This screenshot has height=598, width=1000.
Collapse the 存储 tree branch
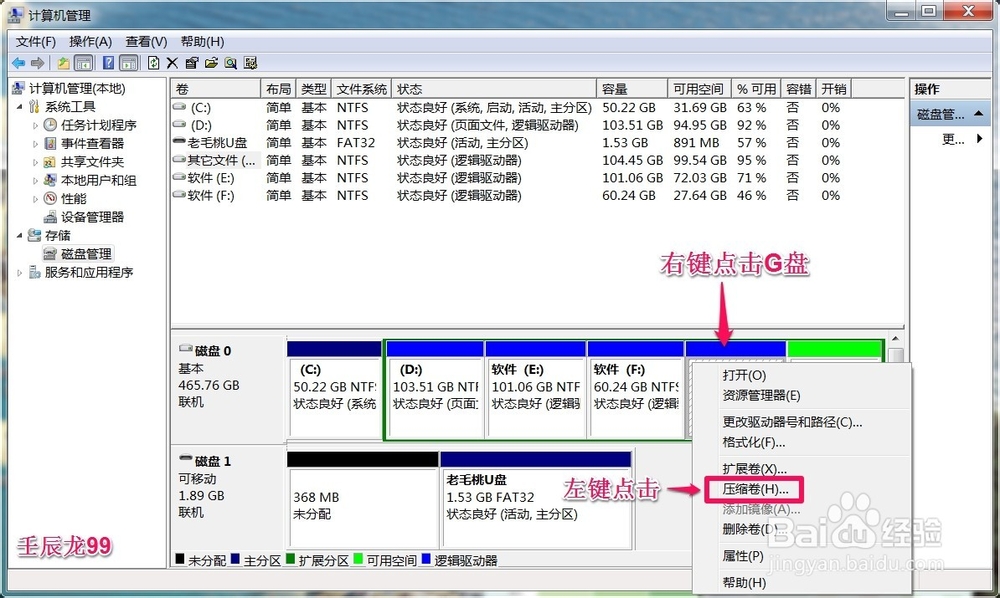[17, 235]
